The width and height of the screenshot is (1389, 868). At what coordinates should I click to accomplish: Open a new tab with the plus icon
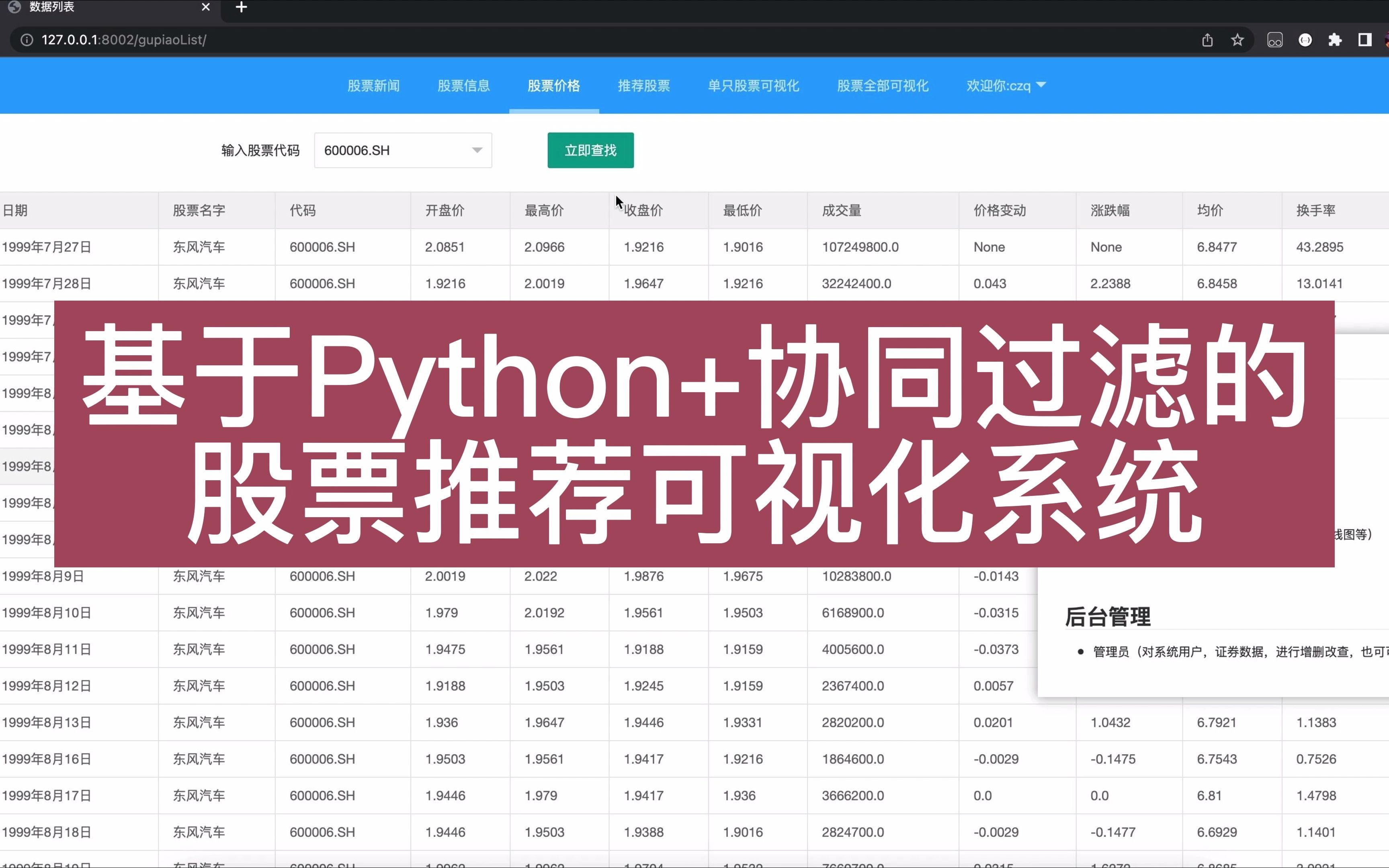(x=241, y=8)
